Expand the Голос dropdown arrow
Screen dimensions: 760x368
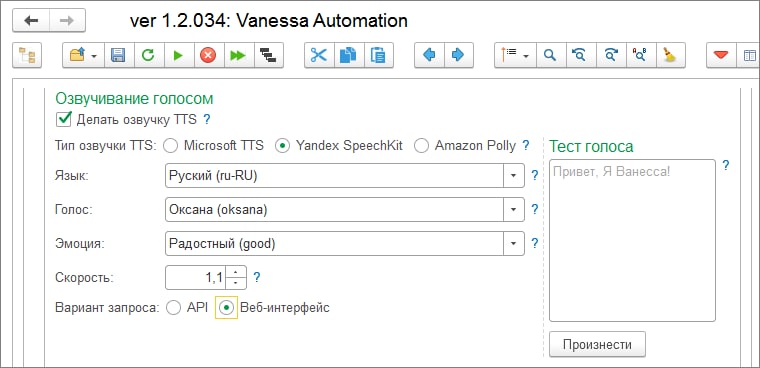[x=514, y=209]
